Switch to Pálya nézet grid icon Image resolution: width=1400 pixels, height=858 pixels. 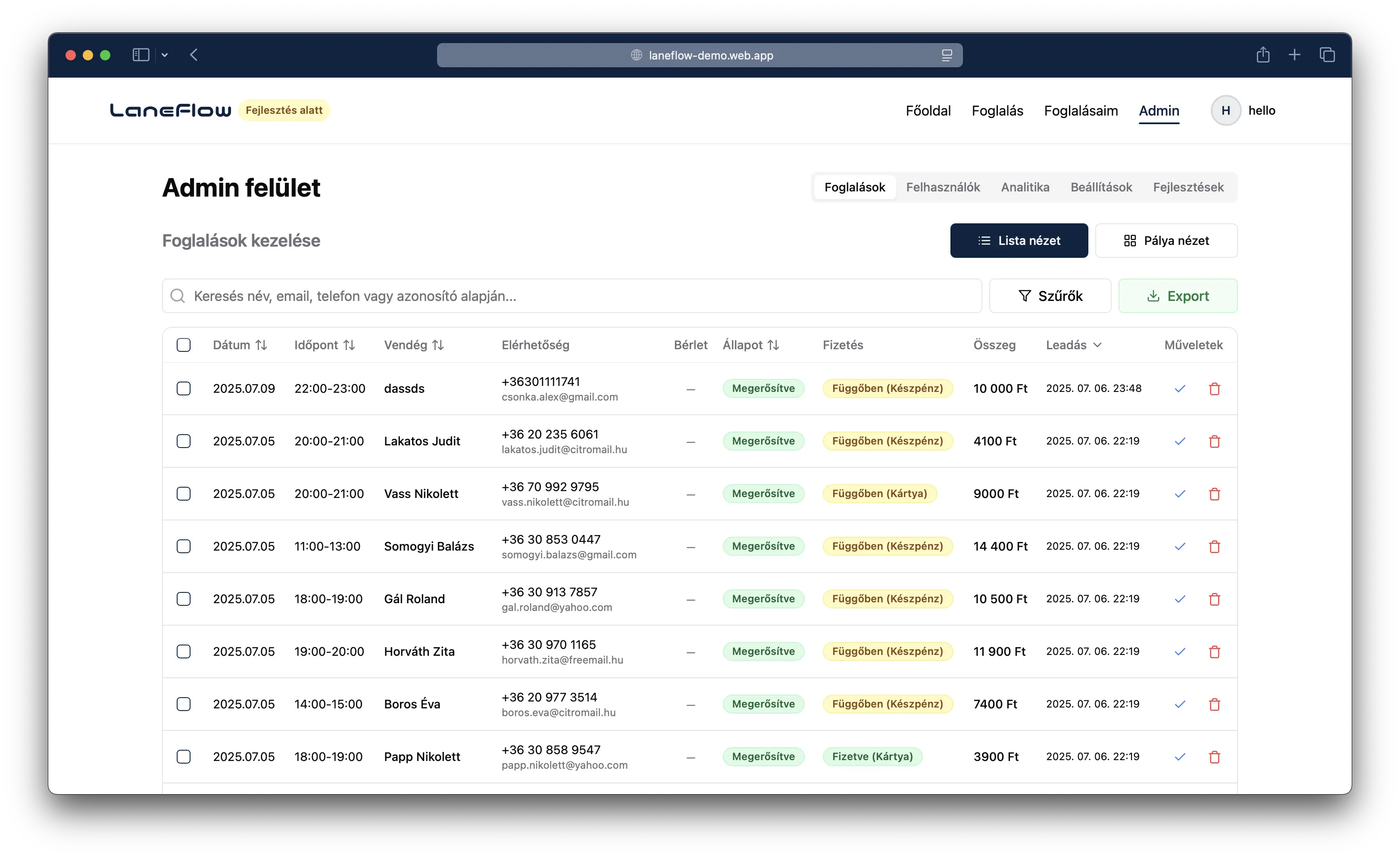[x=1130, y=240]
